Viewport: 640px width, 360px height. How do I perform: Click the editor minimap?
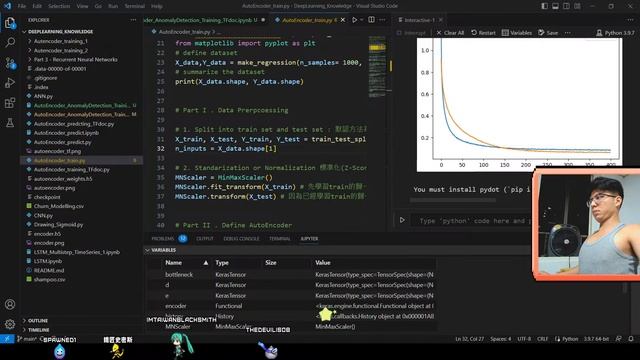(377, 67)
